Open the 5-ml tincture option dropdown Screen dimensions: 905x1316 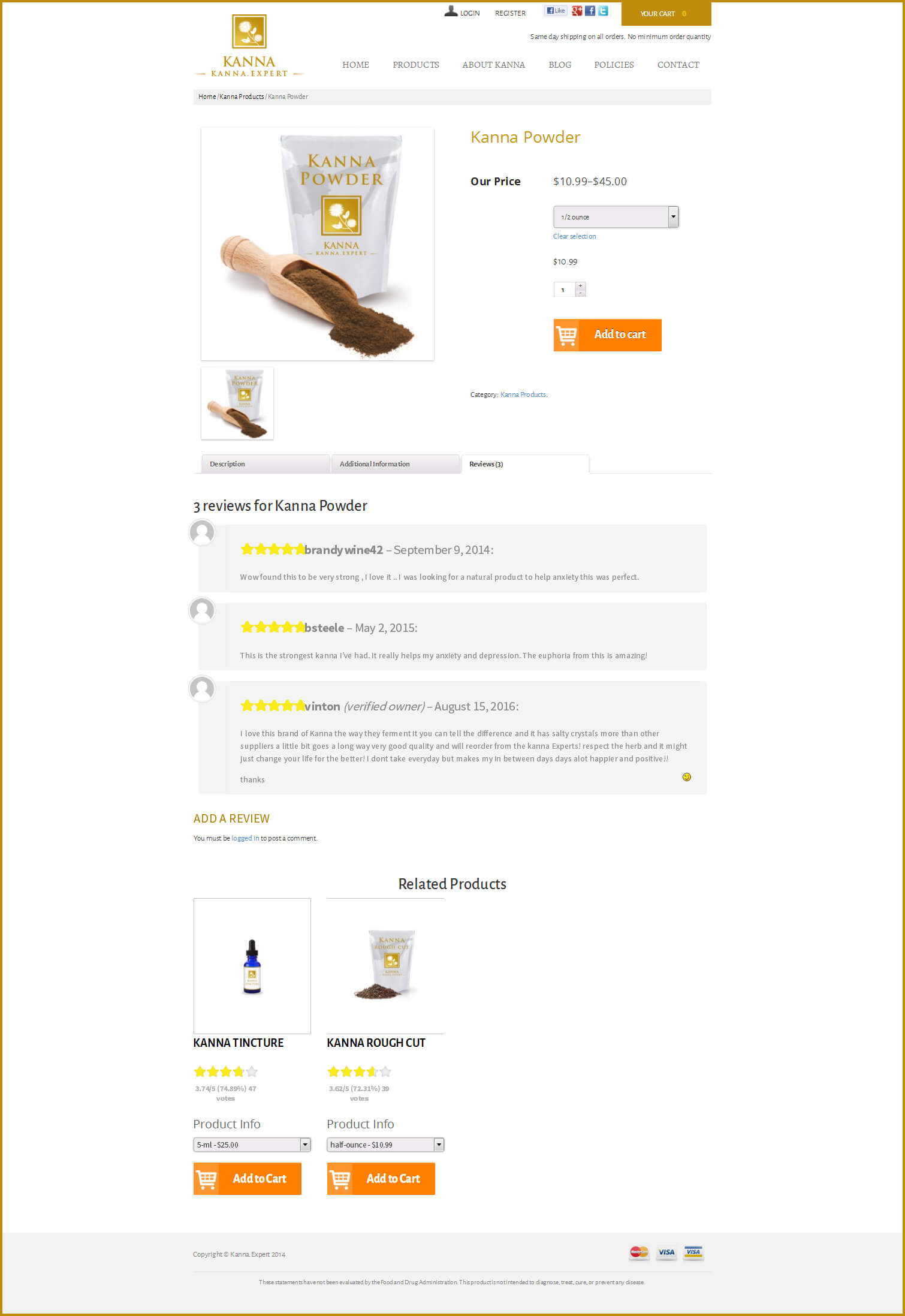252,1145
